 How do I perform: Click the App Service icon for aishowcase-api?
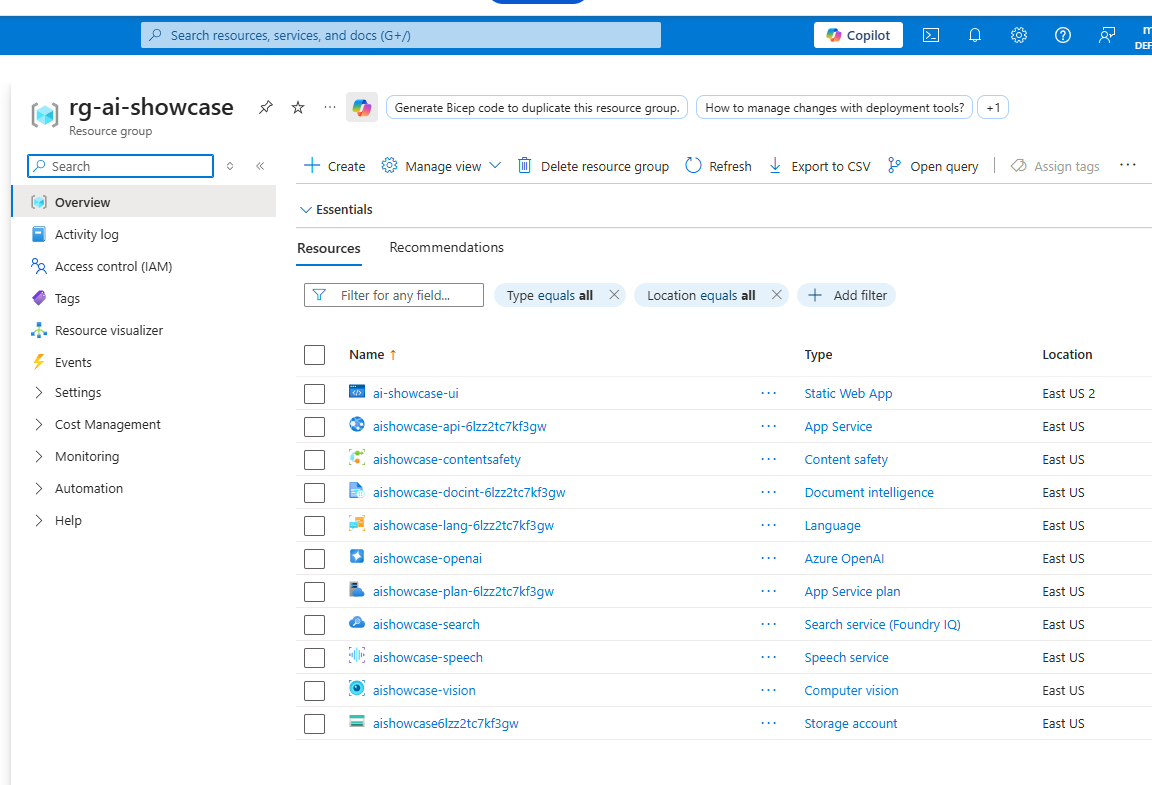click(x=356, y=425)
